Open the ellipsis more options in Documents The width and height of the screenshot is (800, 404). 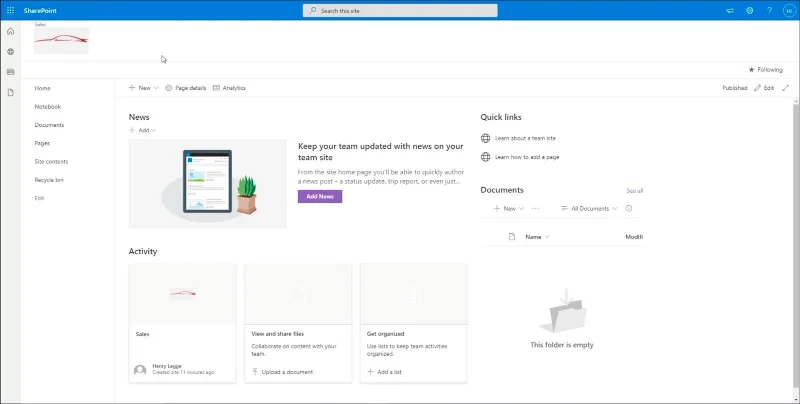click(x=535, y=209)
